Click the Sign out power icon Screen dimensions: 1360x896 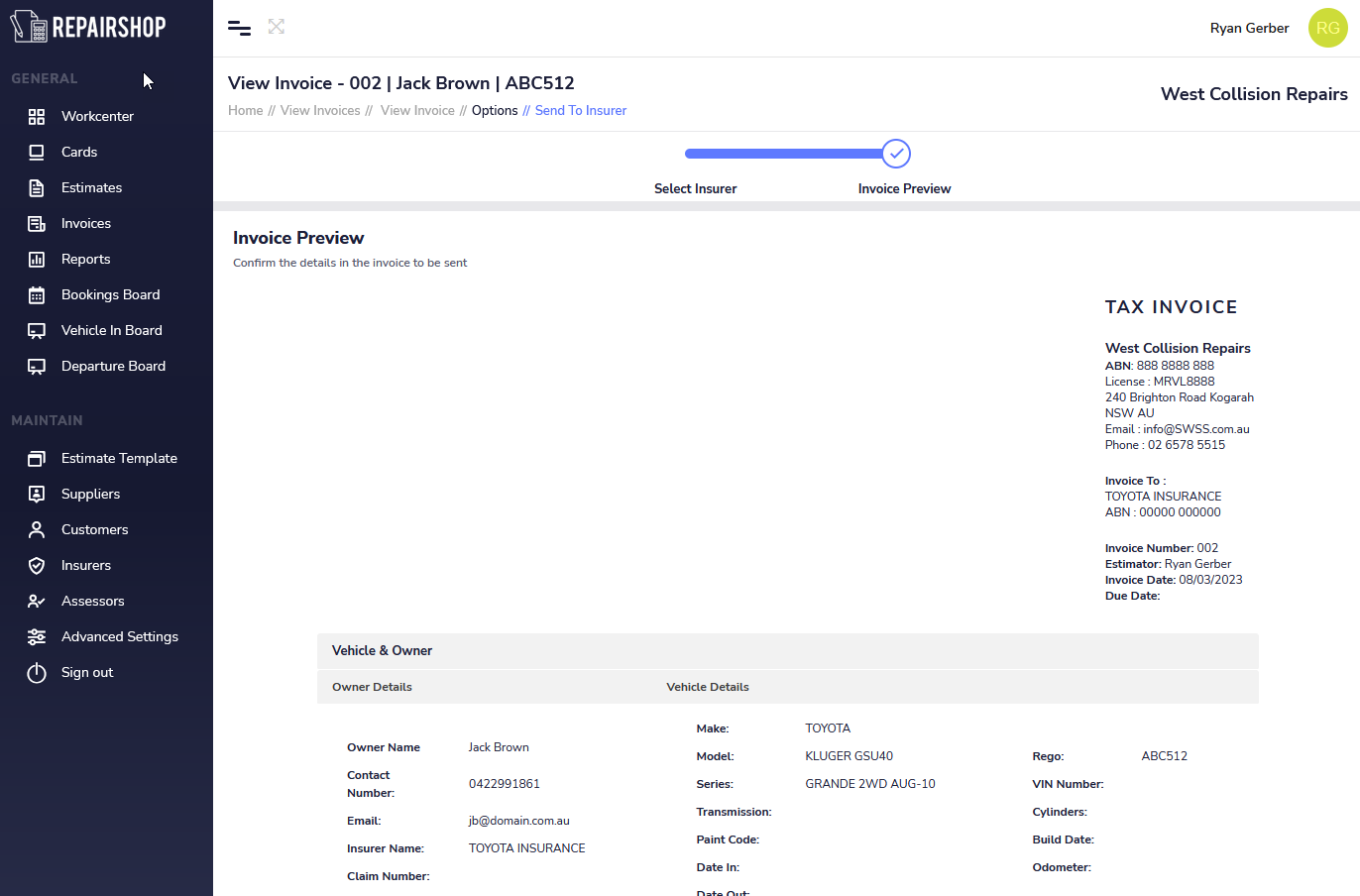[37, 673]
